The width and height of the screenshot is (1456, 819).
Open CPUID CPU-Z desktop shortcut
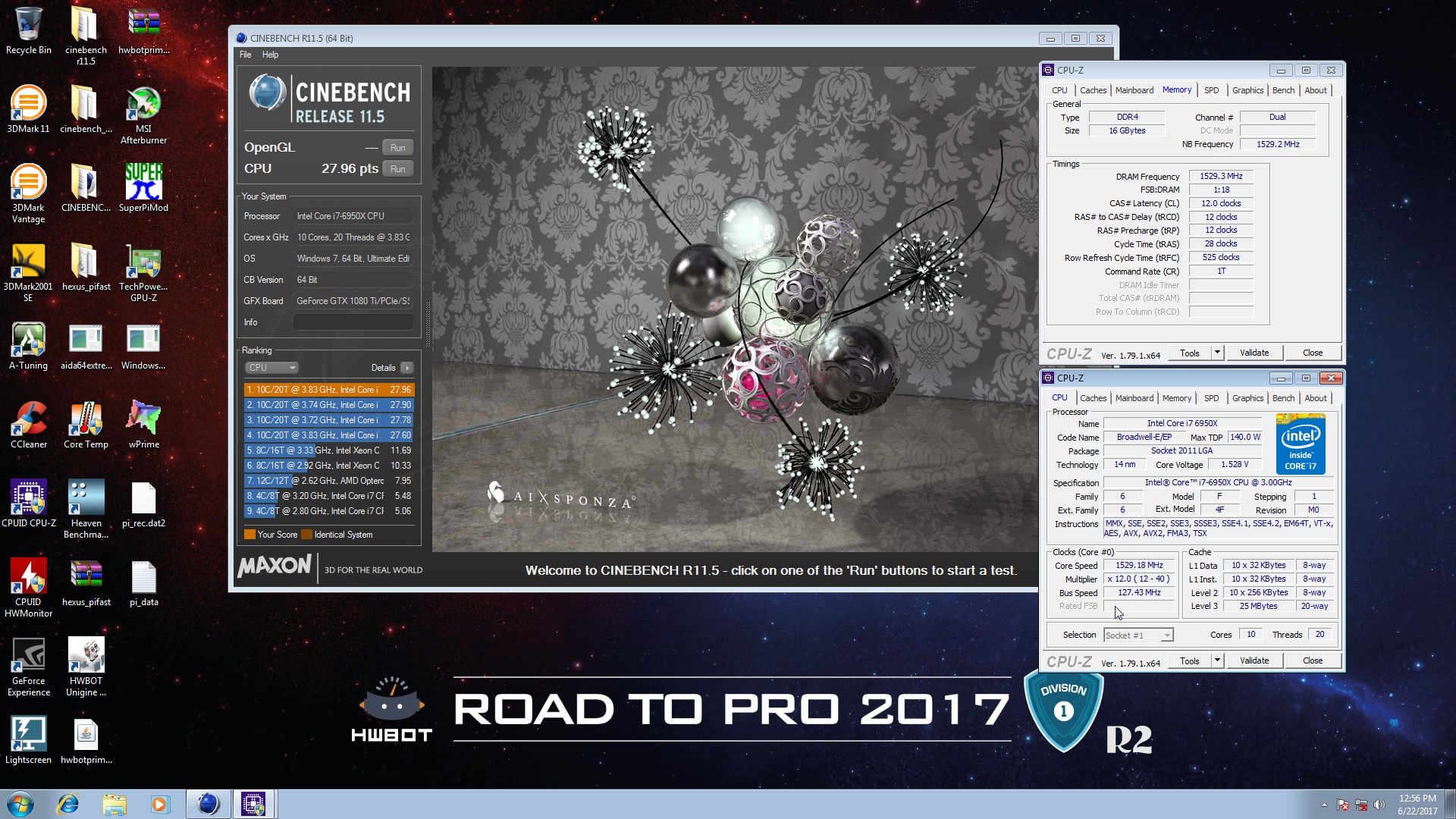[x=28, y=504]
